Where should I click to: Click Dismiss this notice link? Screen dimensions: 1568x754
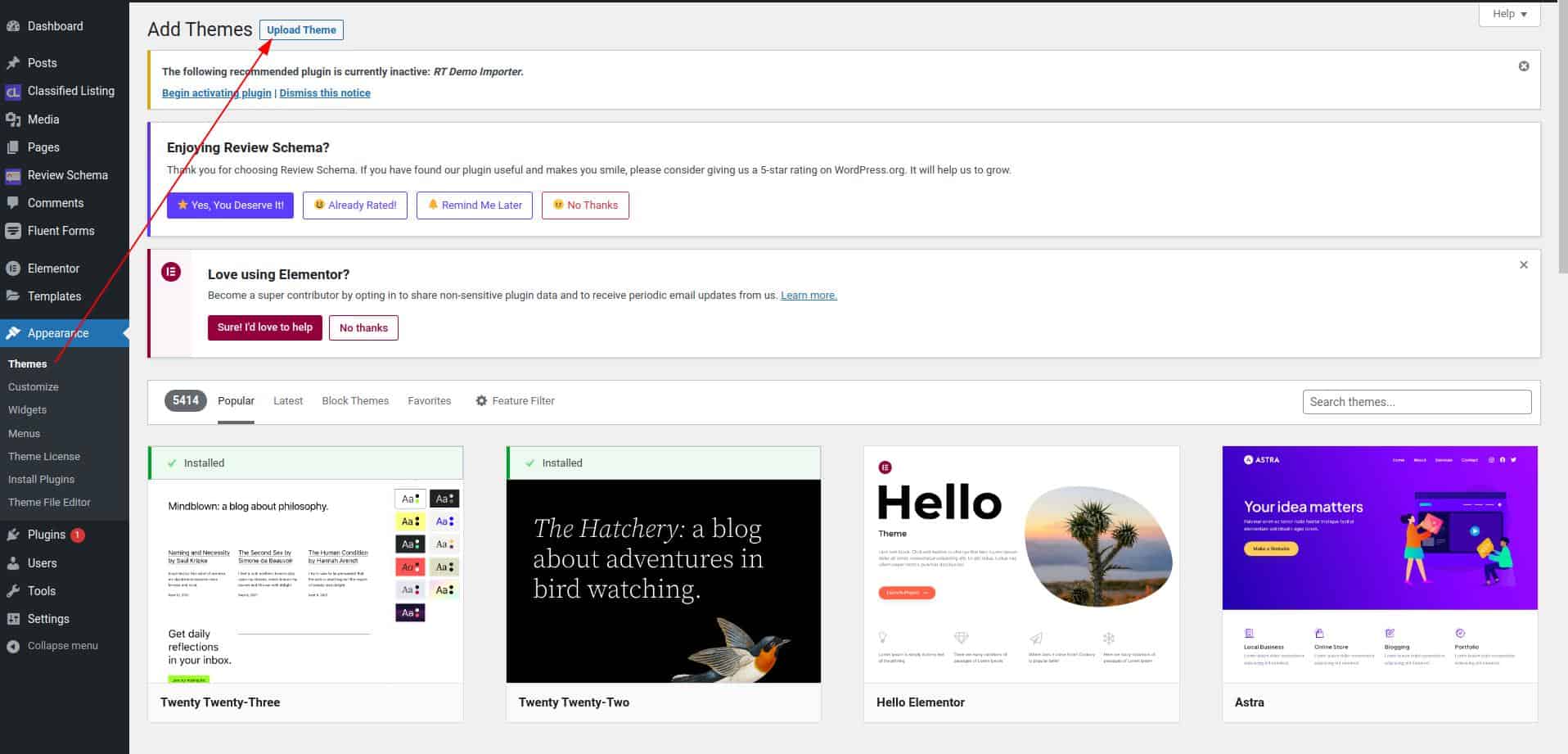click(325, 93)
